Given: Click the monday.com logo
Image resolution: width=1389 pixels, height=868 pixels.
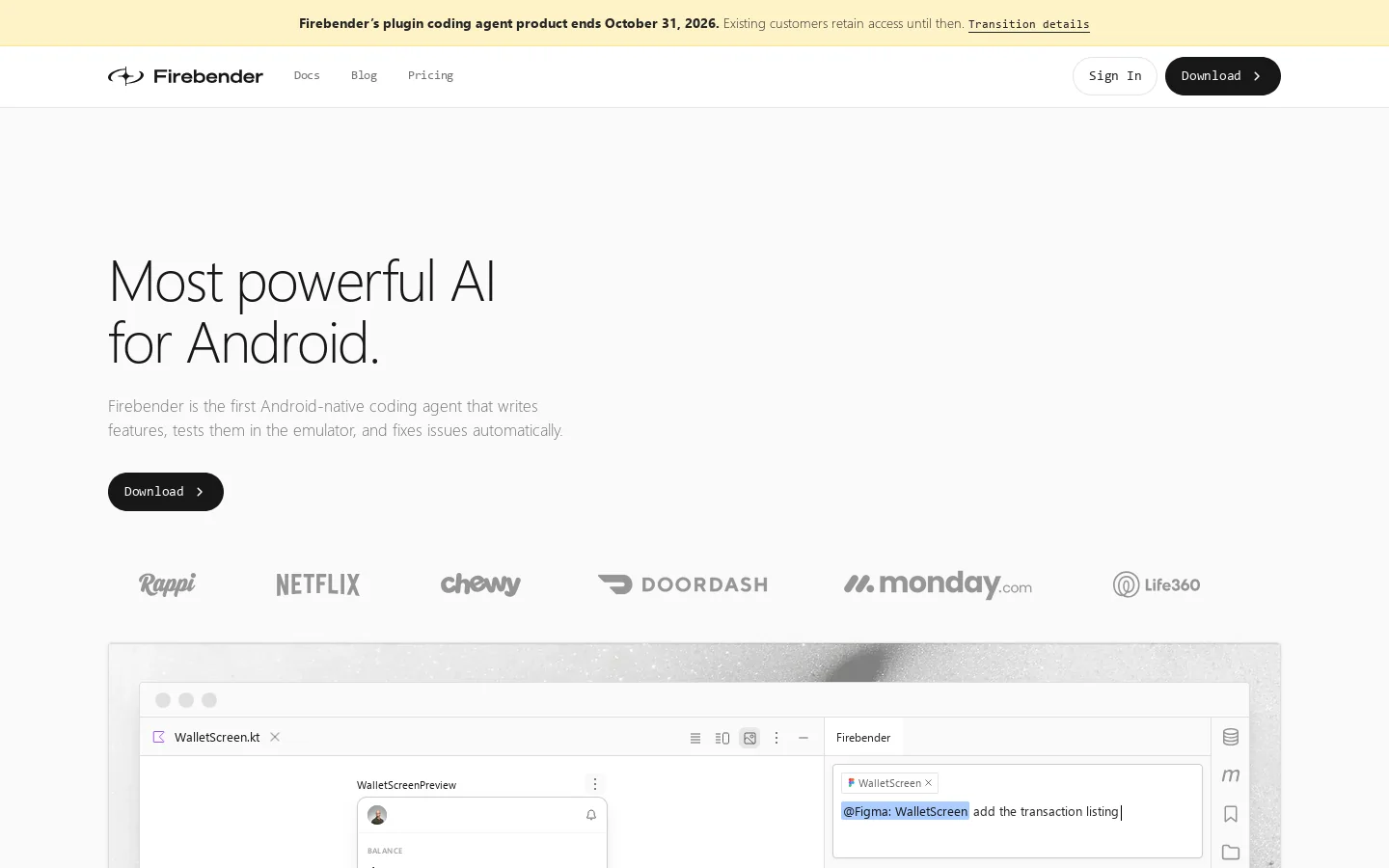Looking at the screenshot, I should coord(938,584).
